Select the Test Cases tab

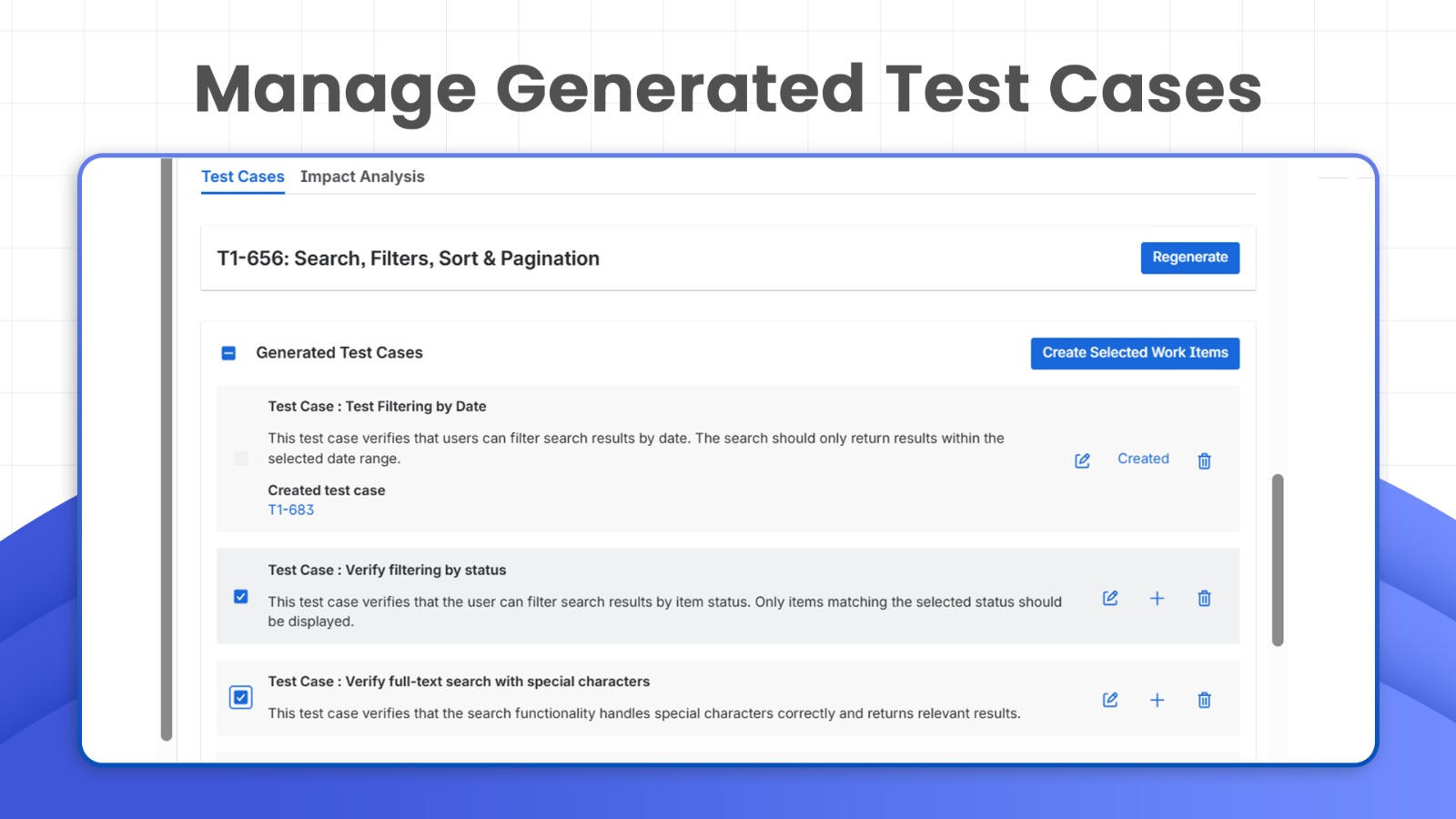pyautogui.click(x=242, y=177)
